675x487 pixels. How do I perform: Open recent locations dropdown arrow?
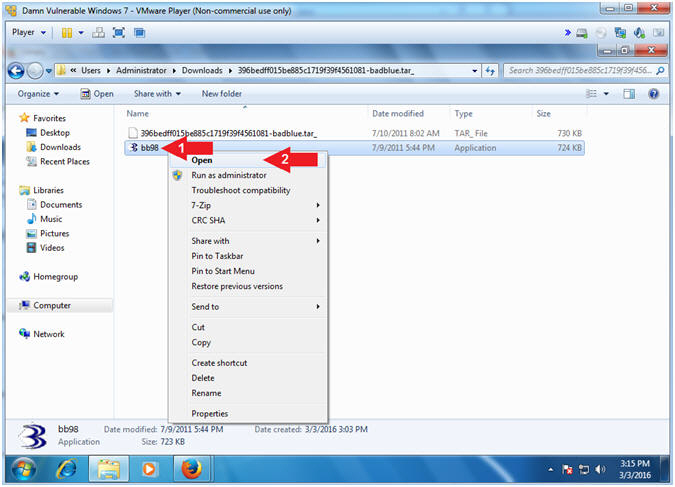tap(49, 71)
